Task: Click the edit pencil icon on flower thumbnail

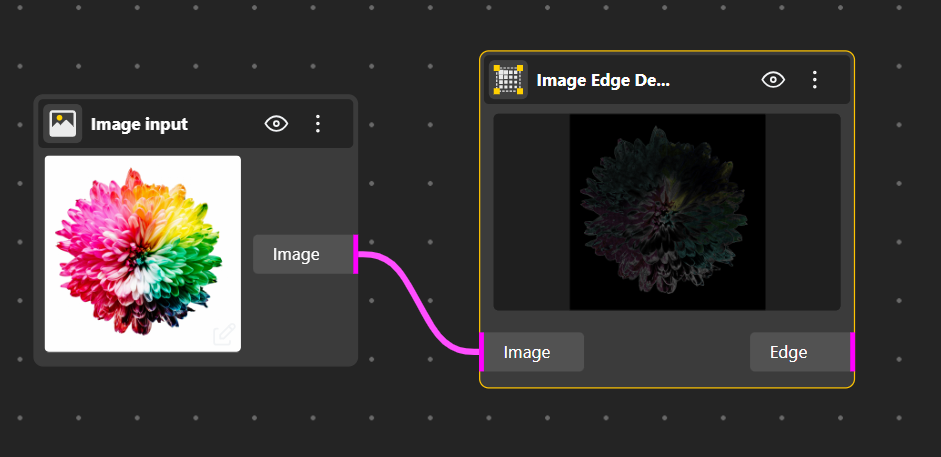Action: 224,334
